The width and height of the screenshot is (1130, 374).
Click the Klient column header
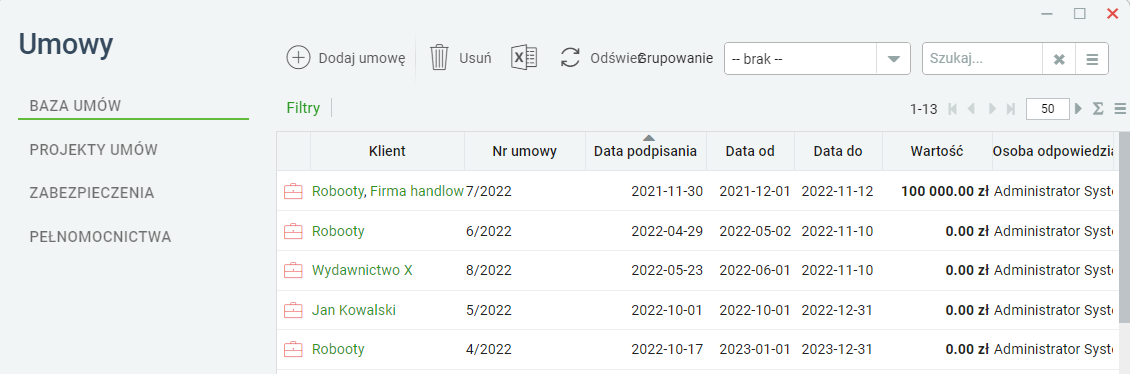387,151
